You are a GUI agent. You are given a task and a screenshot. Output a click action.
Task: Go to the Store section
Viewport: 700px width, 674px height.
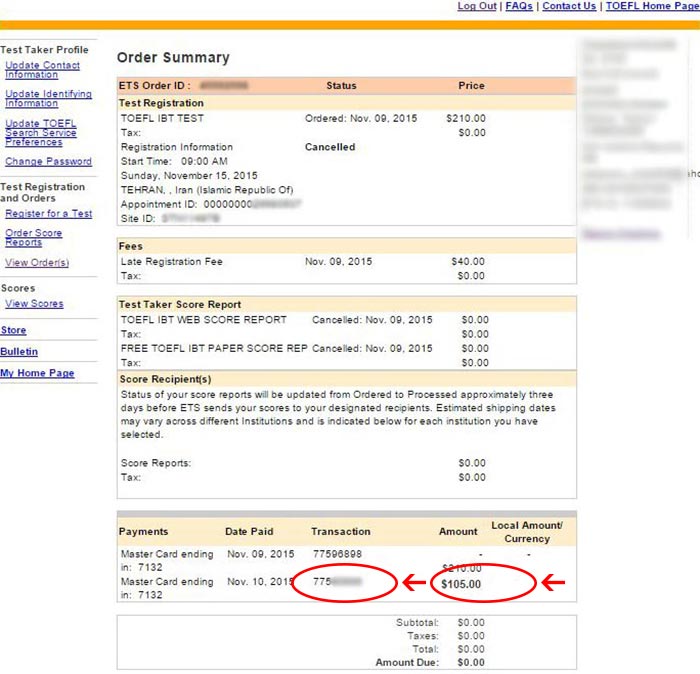(14, 330)
